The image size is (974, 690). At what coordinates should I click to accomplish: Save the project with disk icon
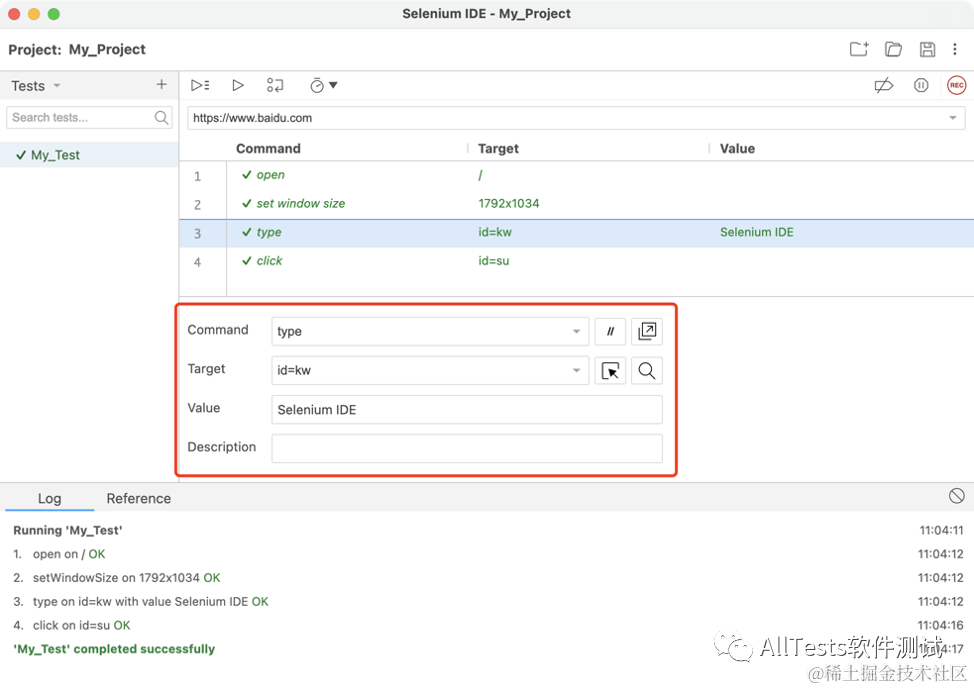click(x=927, y=49)
